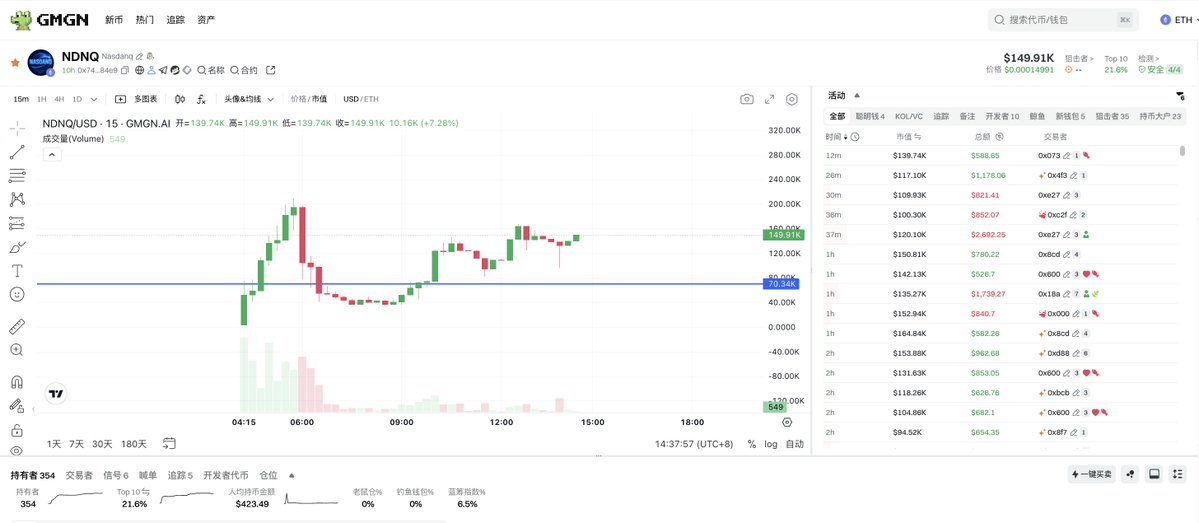The width and height of the screenshot is (1199, 523).
Task: Open the 热门 menu item
Action: coord(145,20)
